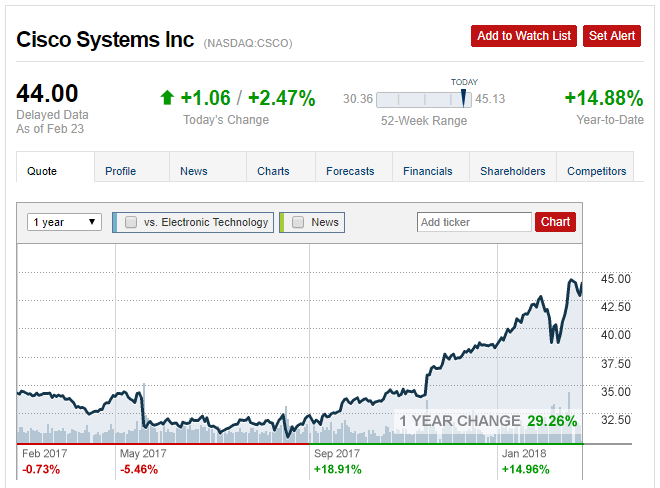Click the Cisco Systems Inc heading
Viewport: 660px width, 488px height.
(x=105, y=40)
